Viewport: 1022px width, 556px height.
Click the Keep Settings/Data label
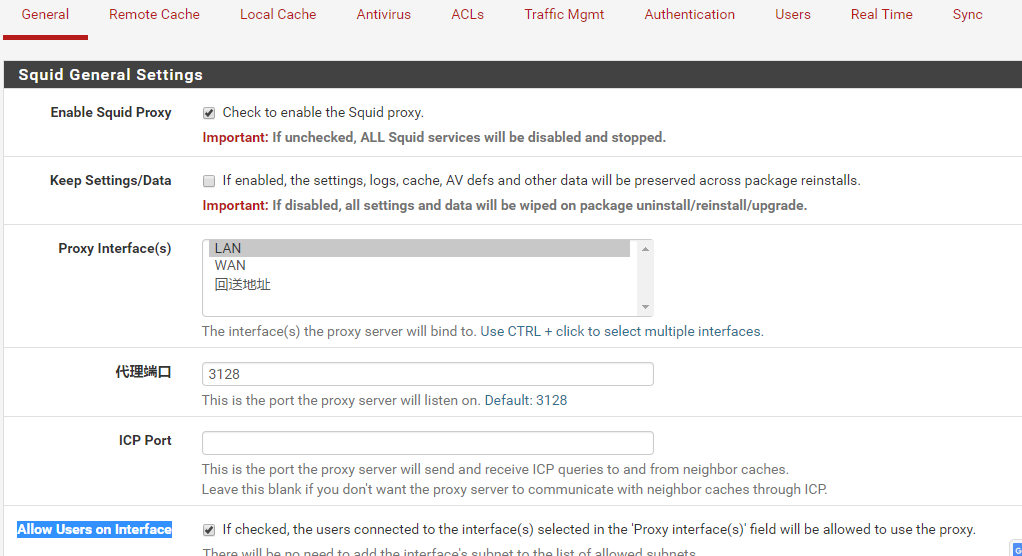(x=111, y=180)
